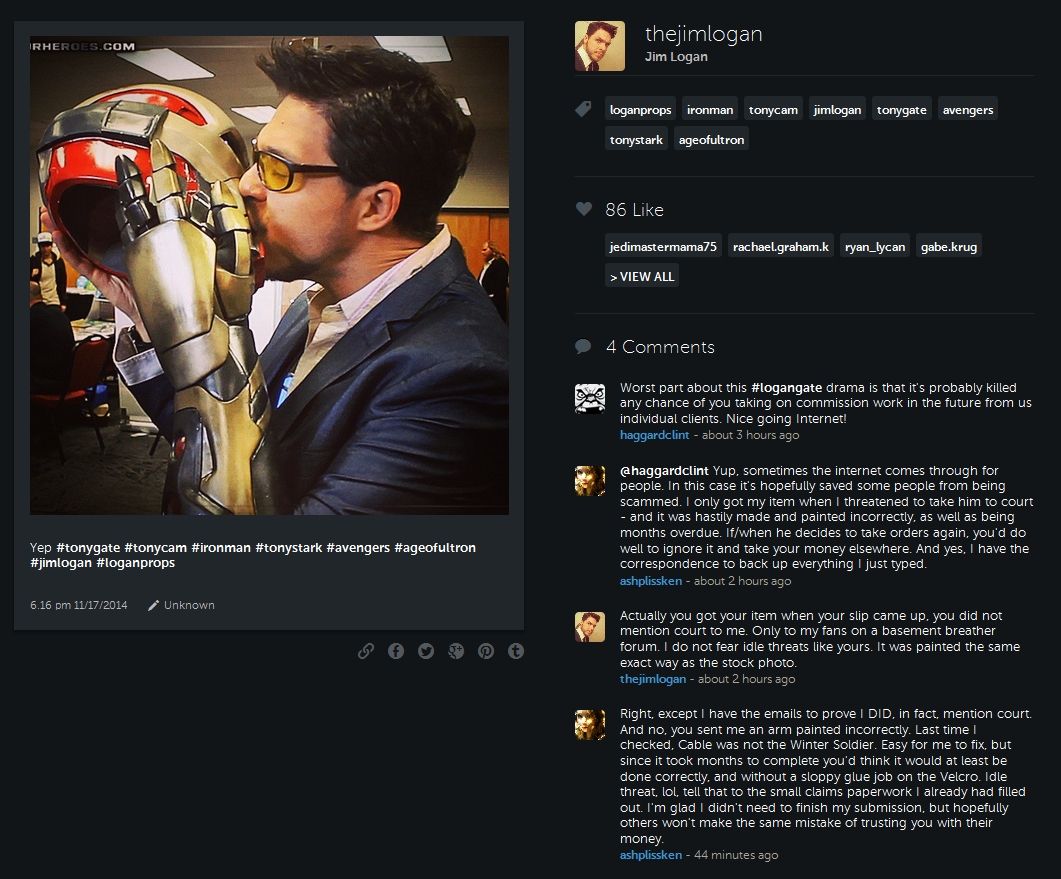Select the ironman tag chip
This screenshot has width=1061, height=879.
point(710,110)
